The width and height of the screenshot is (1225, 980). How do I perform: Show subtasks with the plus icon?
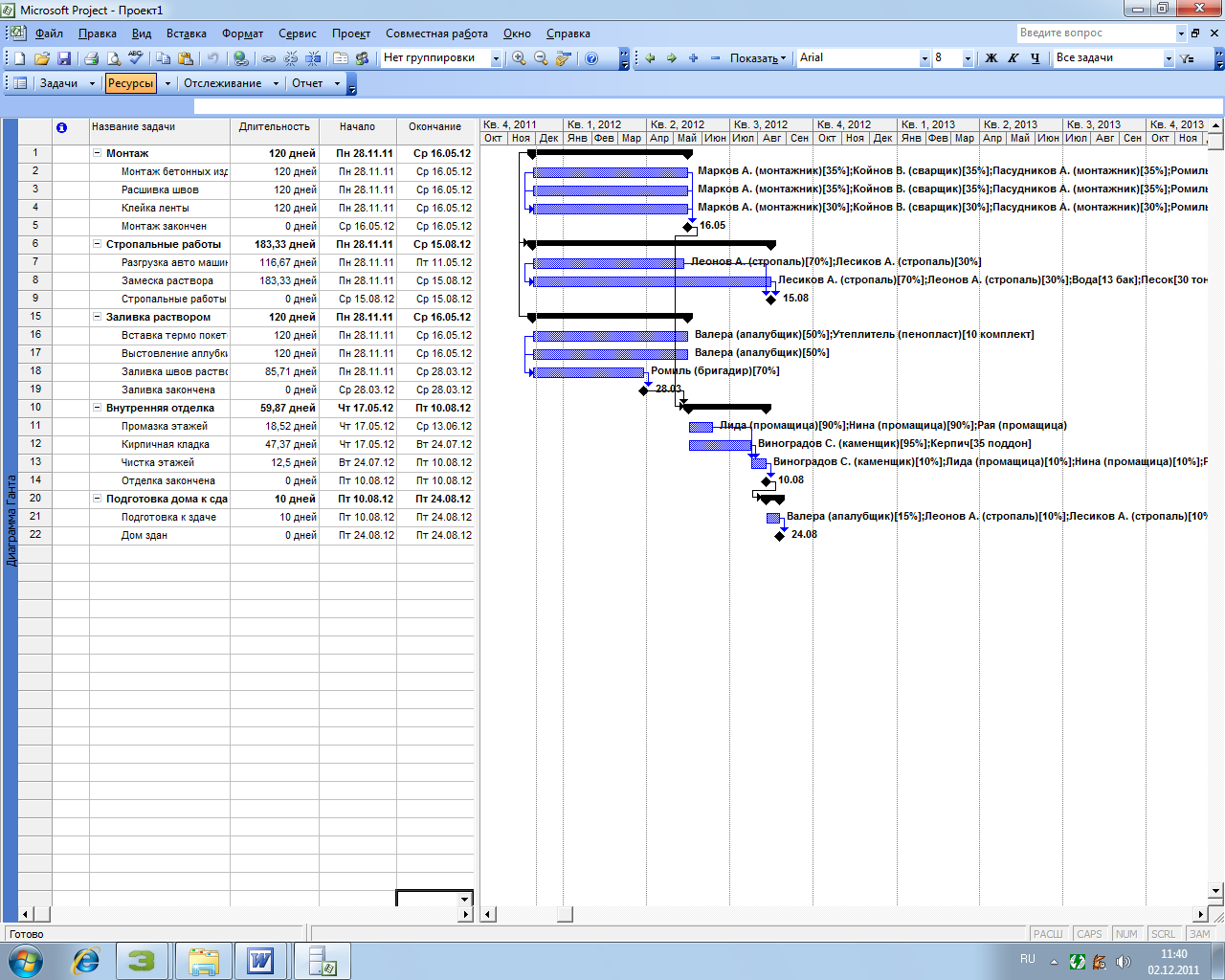coord(694,58)
